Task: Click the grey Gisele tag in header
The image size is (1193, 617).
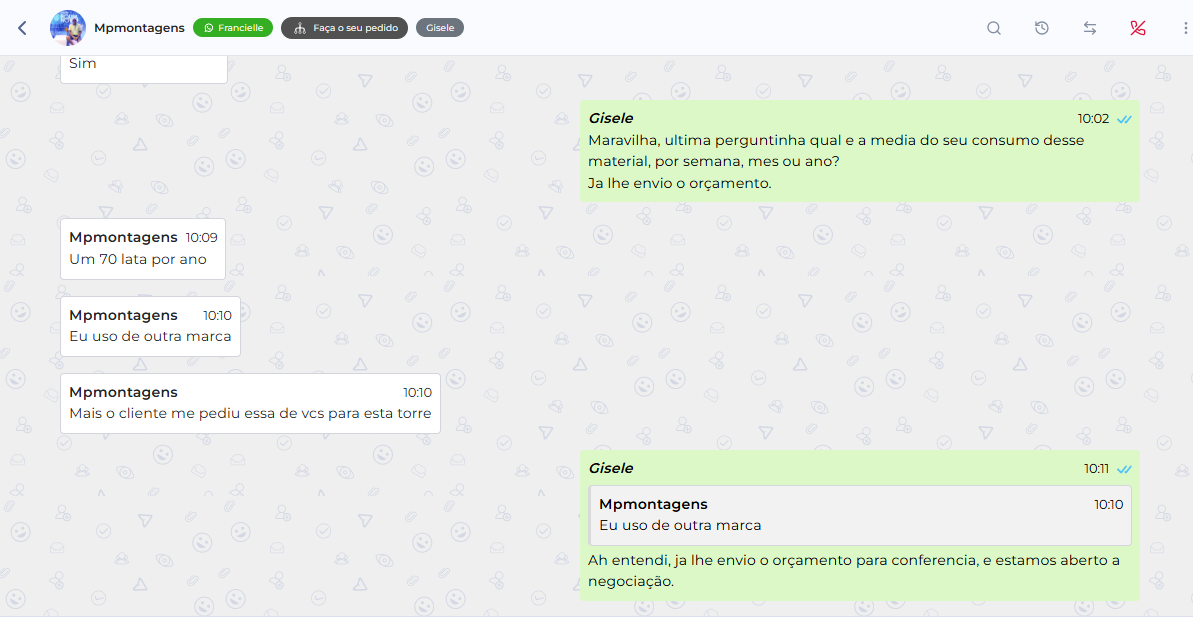Action: coord(440,28)
